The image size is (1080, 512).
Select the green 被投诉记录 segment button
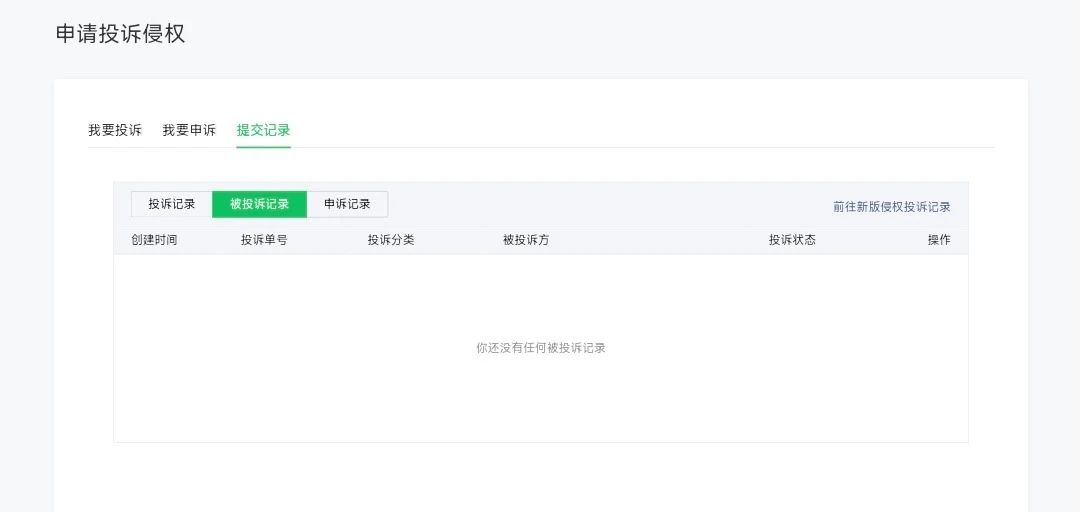click(x=259, y=204)
